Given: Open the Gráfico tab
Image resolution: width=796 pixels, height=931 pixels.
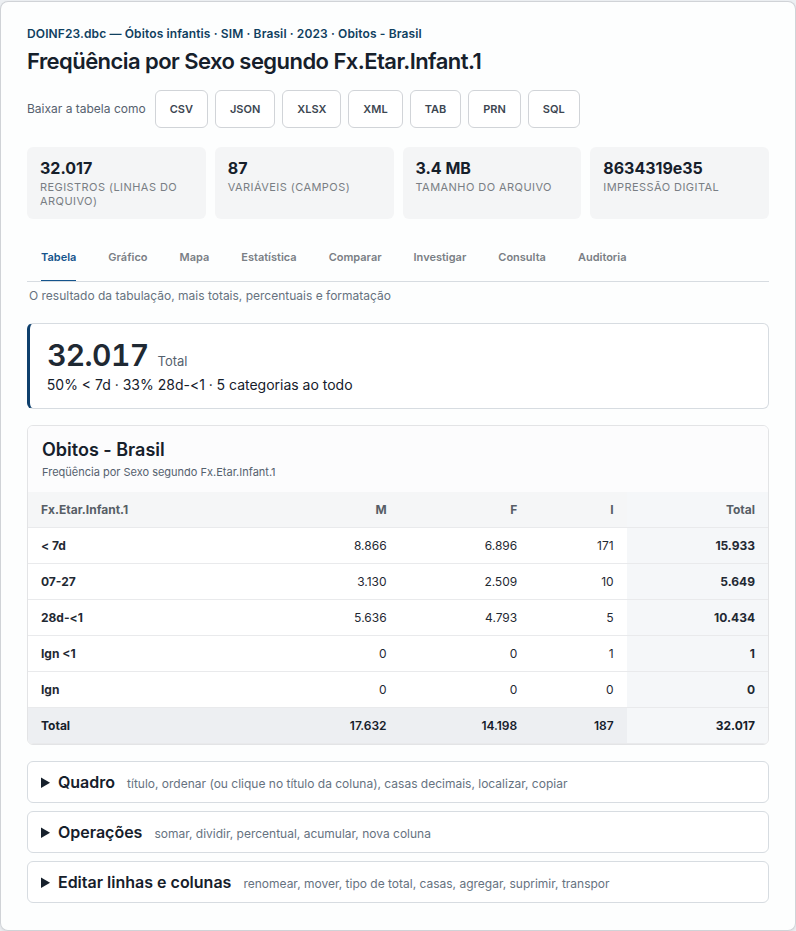Looking at the screenshot, I should [128, 257].
